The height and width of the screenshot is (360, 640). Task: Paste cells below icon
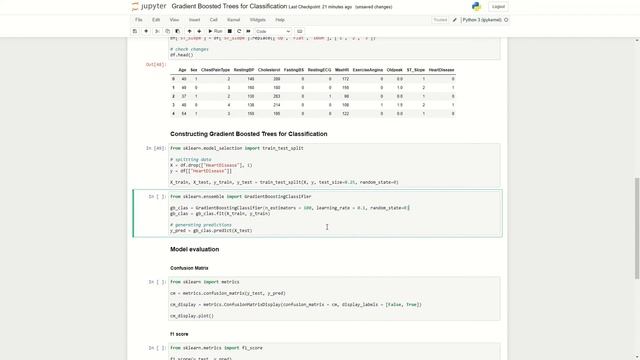(178, 31)
